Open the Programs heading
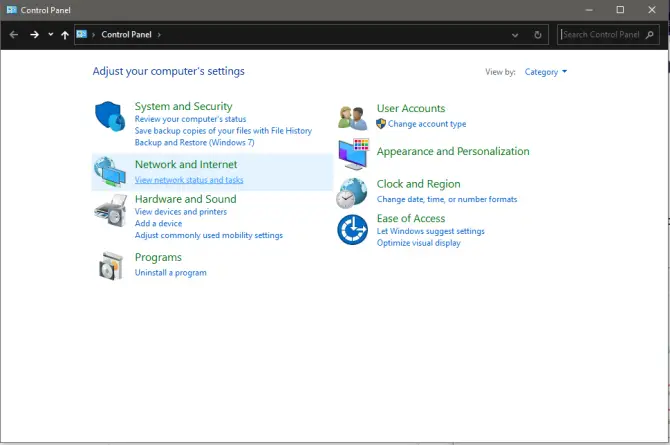670x445 pixels. (x=158, y=258)
